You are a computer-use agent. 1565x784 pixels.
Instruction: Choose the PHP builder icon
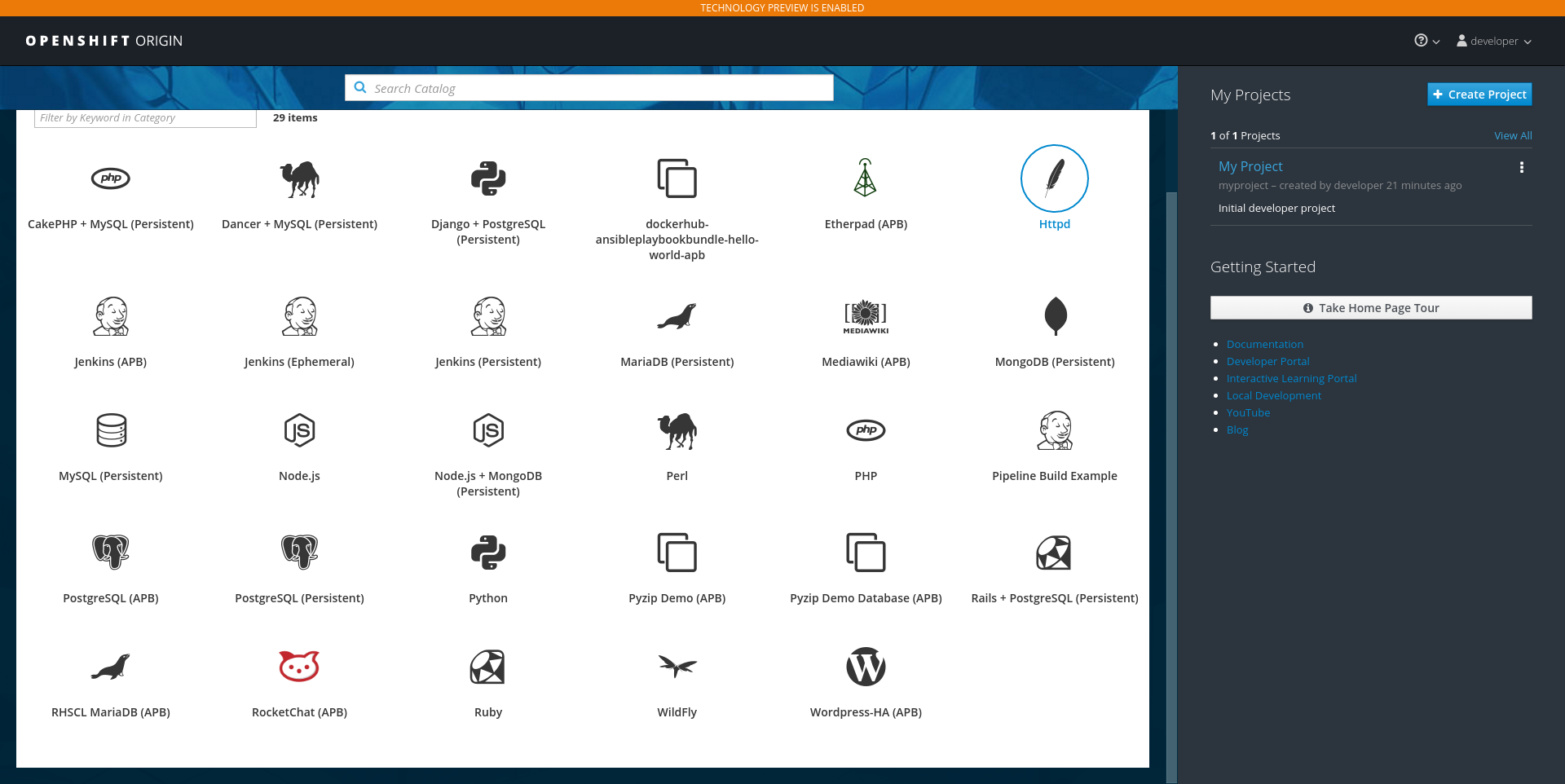point(866,430)
